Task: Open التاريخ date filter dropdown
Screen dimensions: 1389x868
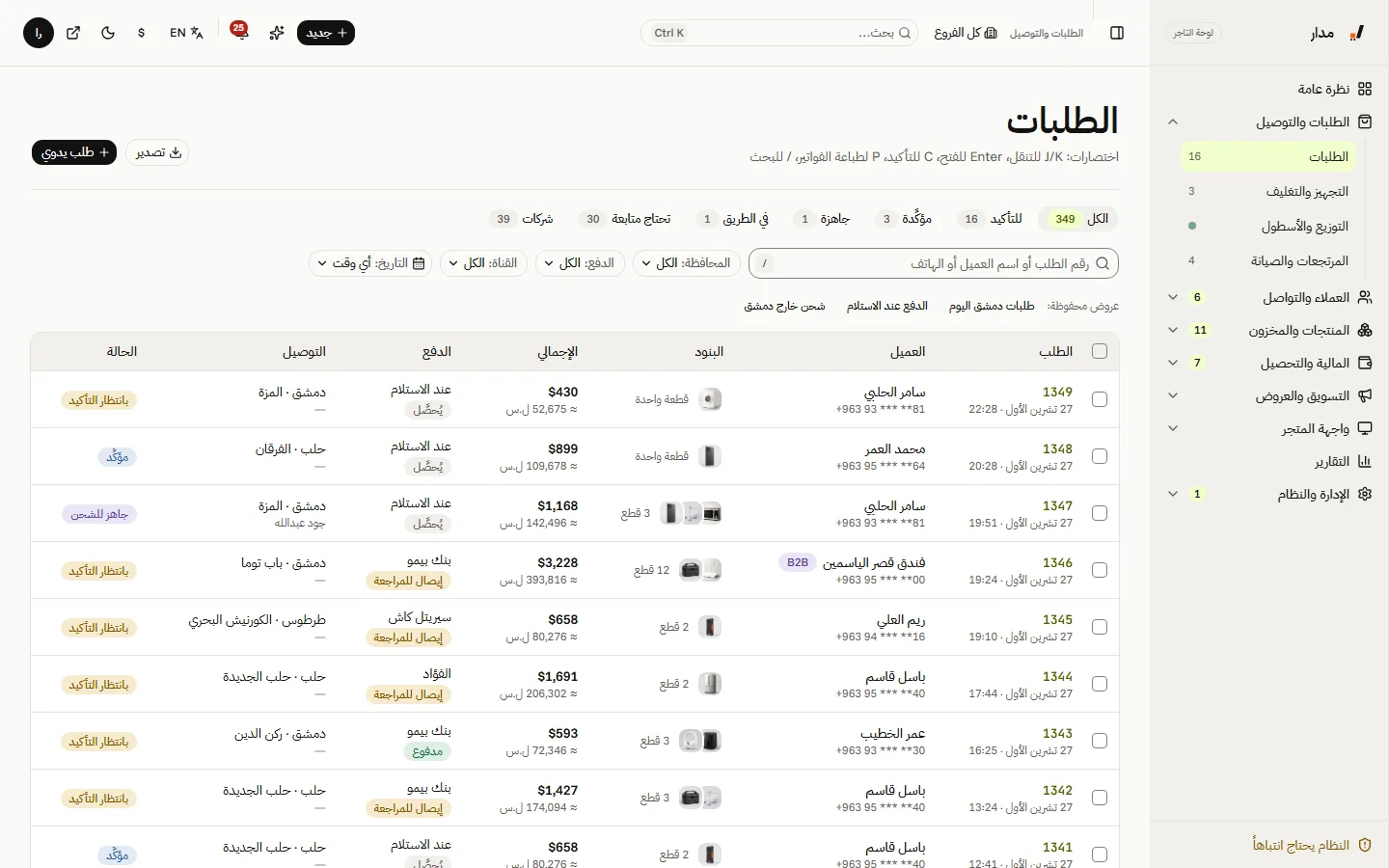Action: pos(370,263)
